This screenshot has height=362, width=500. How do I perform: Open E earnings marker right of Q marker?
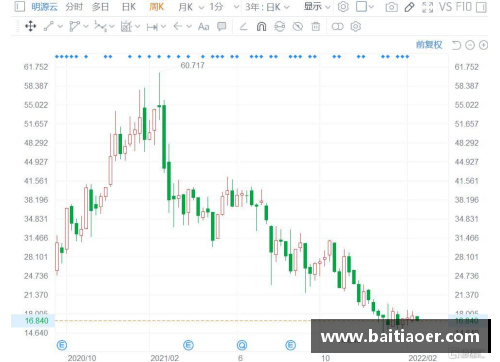[291, 345]
